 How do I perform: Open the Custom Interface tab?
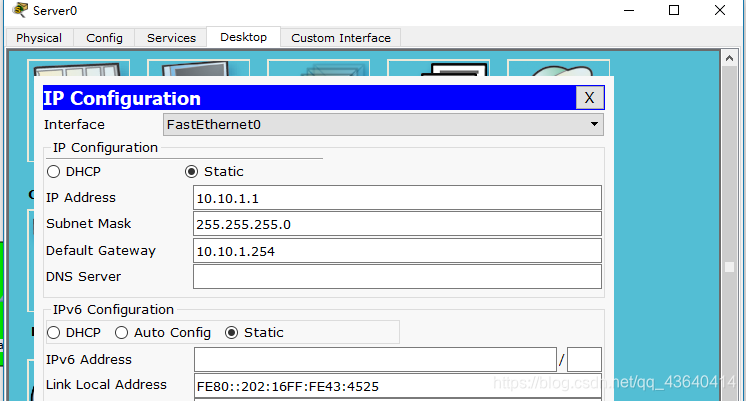click(x=341, y=38)
